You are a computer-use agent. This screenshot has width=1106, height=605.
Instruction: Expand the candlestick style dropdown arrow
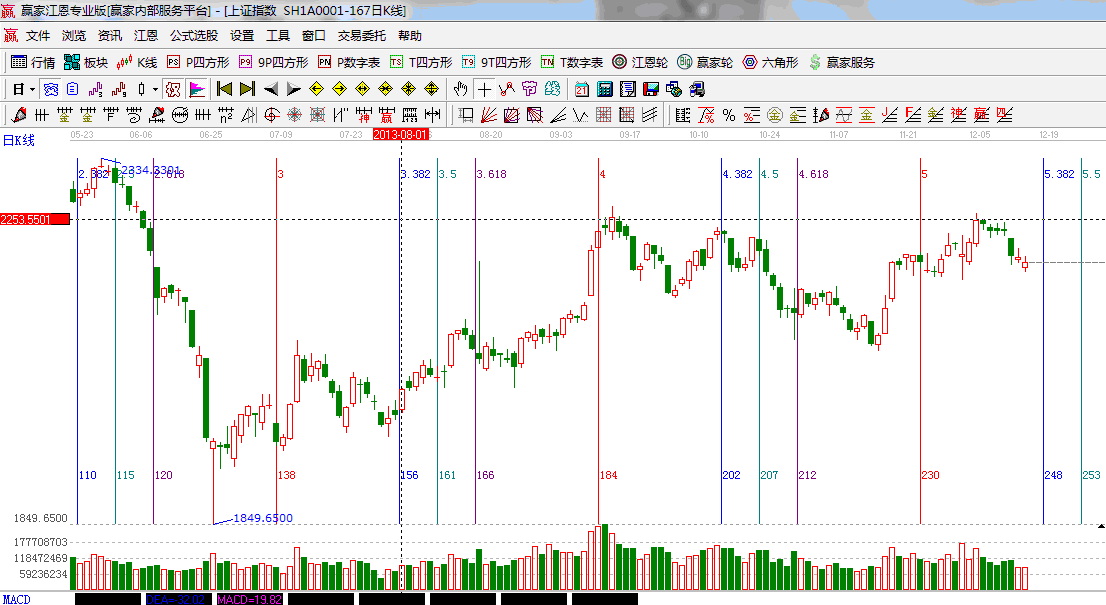point(155,89)
